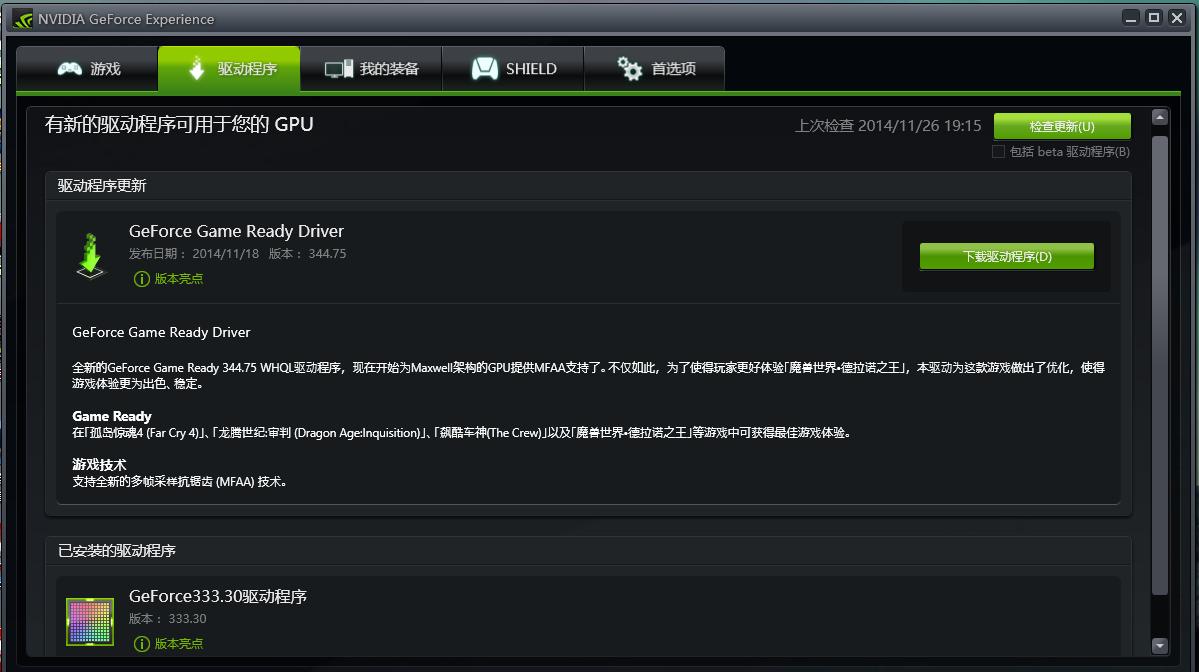Minimize the GeForce Experience window
The image size is (1199, 672).
1131,18
